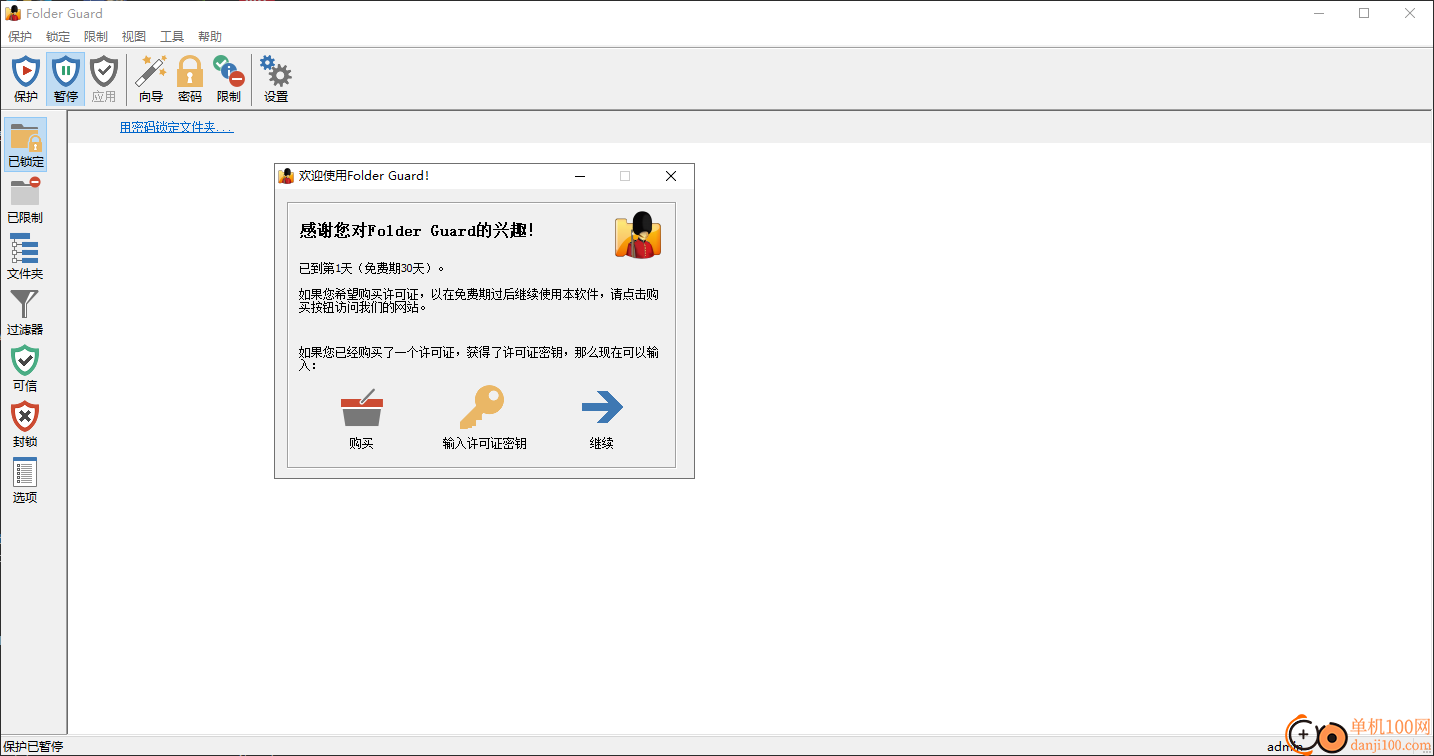Click the guard mascot image in dialog
Screen dimensions: 1434x756
point(638,235)
